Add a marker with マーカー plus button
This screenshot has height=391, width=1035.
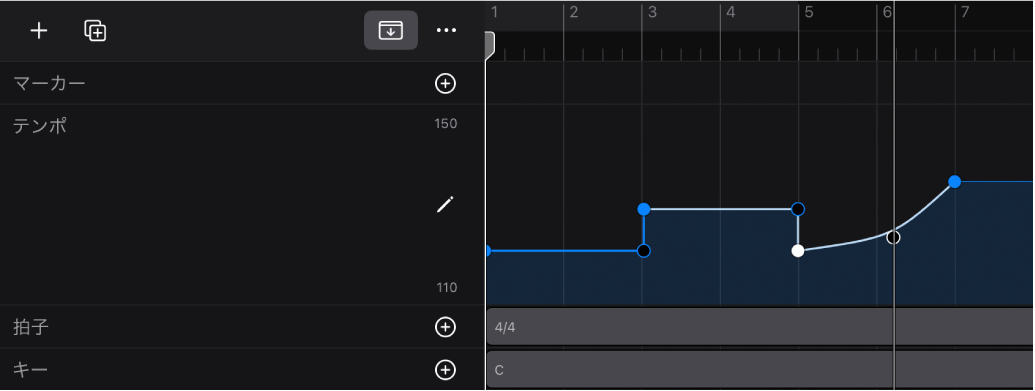446,83
